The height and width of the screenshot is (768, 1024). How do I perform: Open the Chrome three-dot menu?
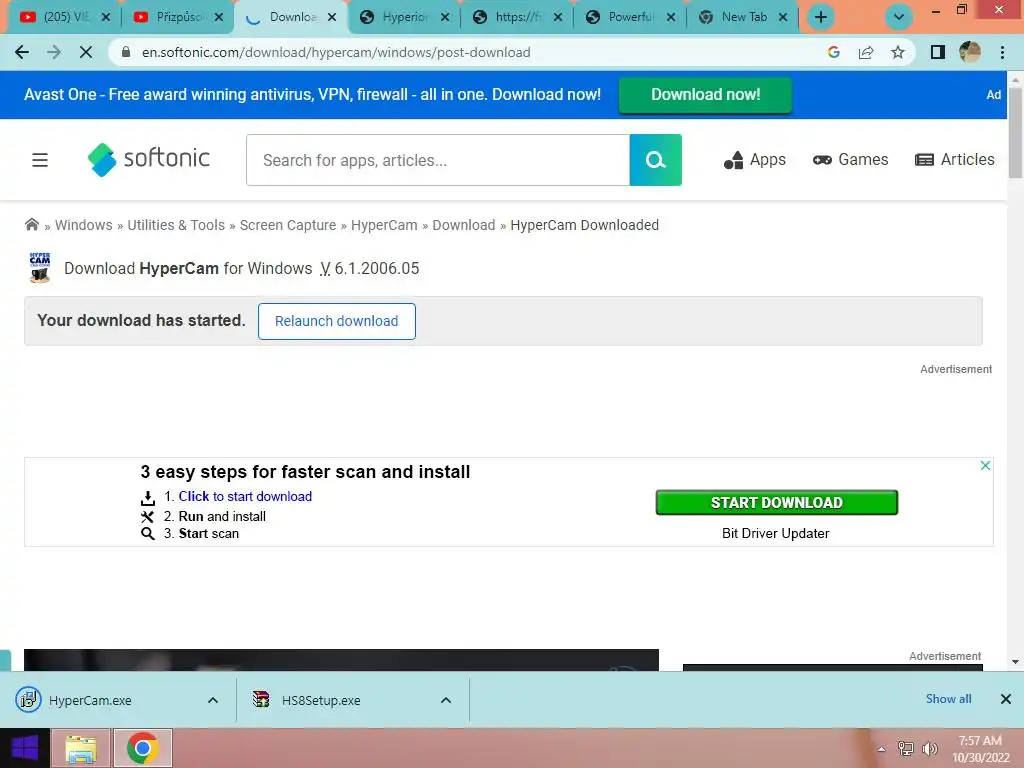(x=1002, y=52)
